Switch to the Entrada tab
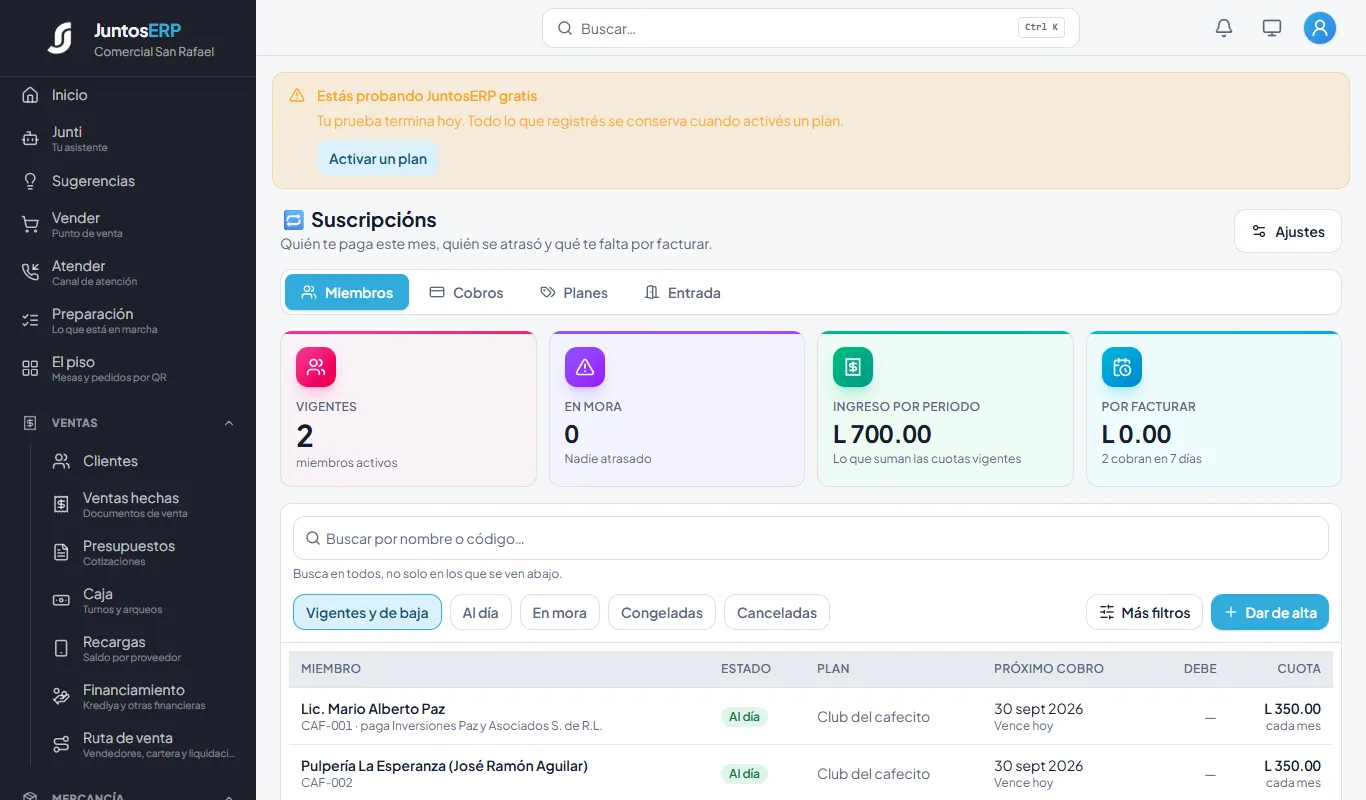 (682, 292)
